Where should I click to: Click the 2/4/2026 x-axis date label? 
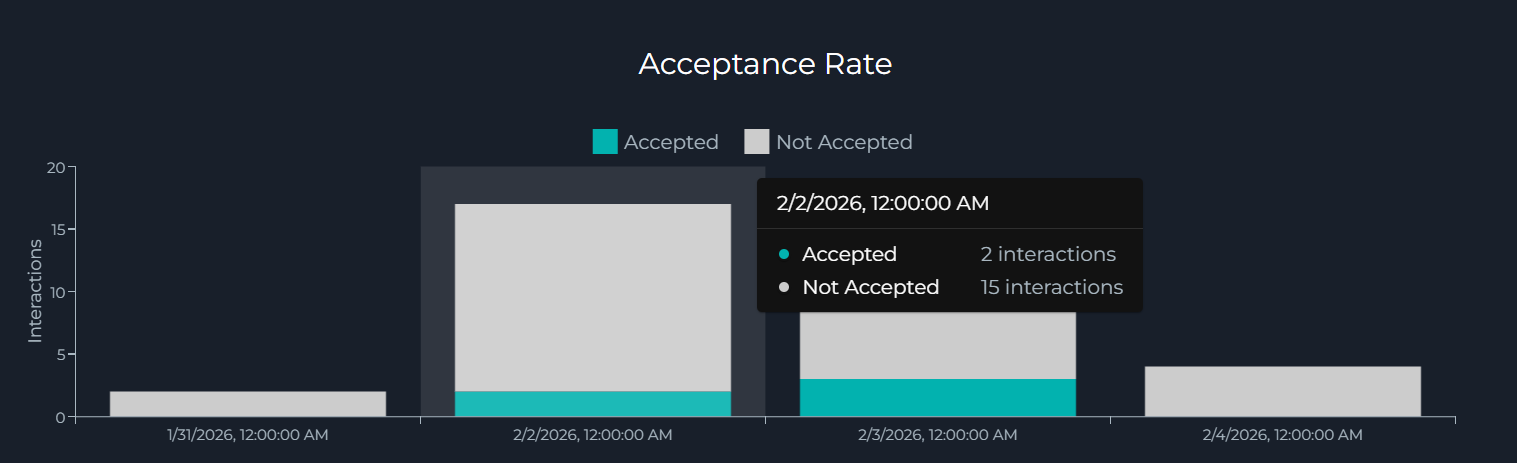click(x=1283, y=435)
